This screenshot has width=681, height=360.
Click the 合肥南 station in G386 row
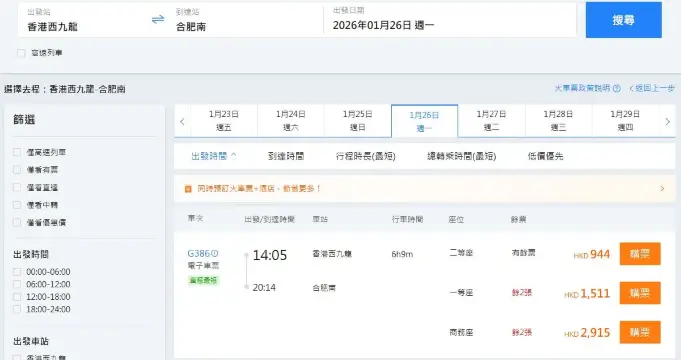click(324, 287)
